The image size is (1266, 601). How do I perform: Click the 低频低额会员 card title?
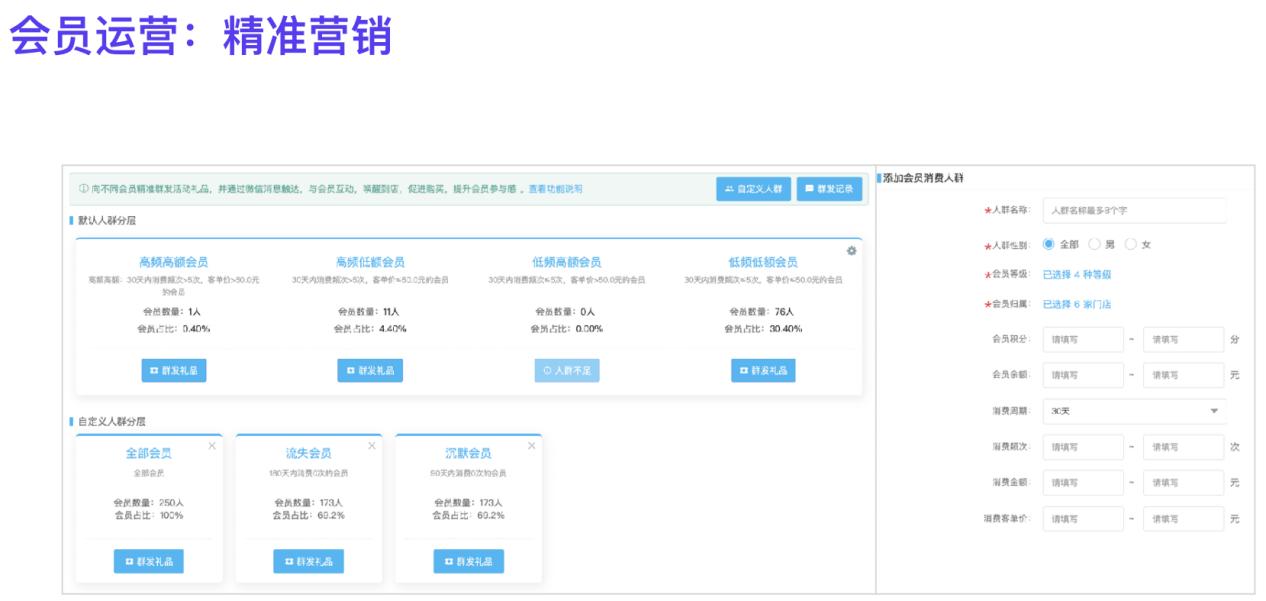coord(763,262)
